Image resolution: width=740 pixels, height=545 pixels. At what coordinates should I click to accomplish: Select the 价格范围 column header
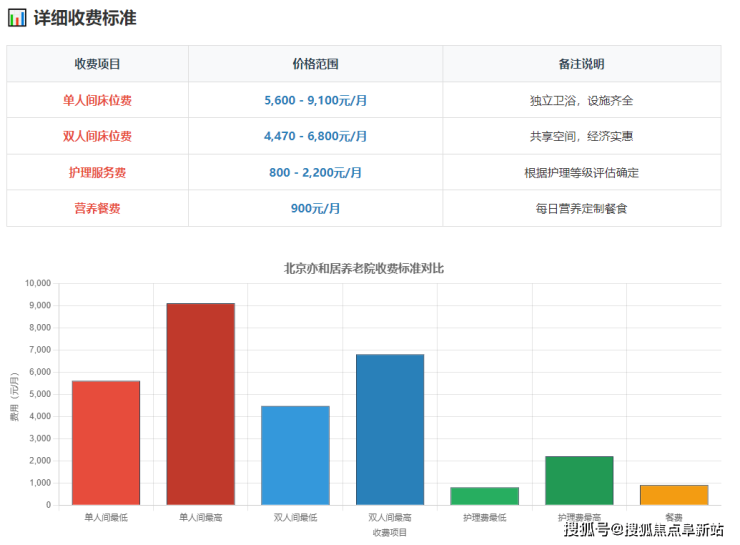(315, 64)
